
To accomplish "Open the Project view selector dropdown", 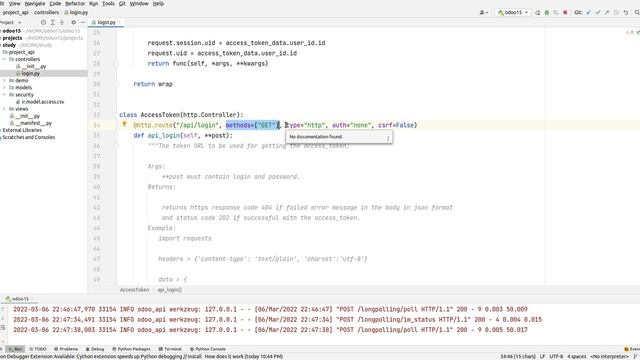I will tap(11, 22).
